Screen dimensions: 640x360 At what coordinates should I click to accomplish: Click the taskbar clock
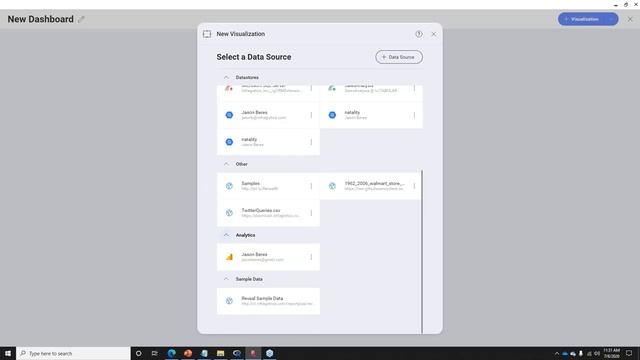point(611,353)
